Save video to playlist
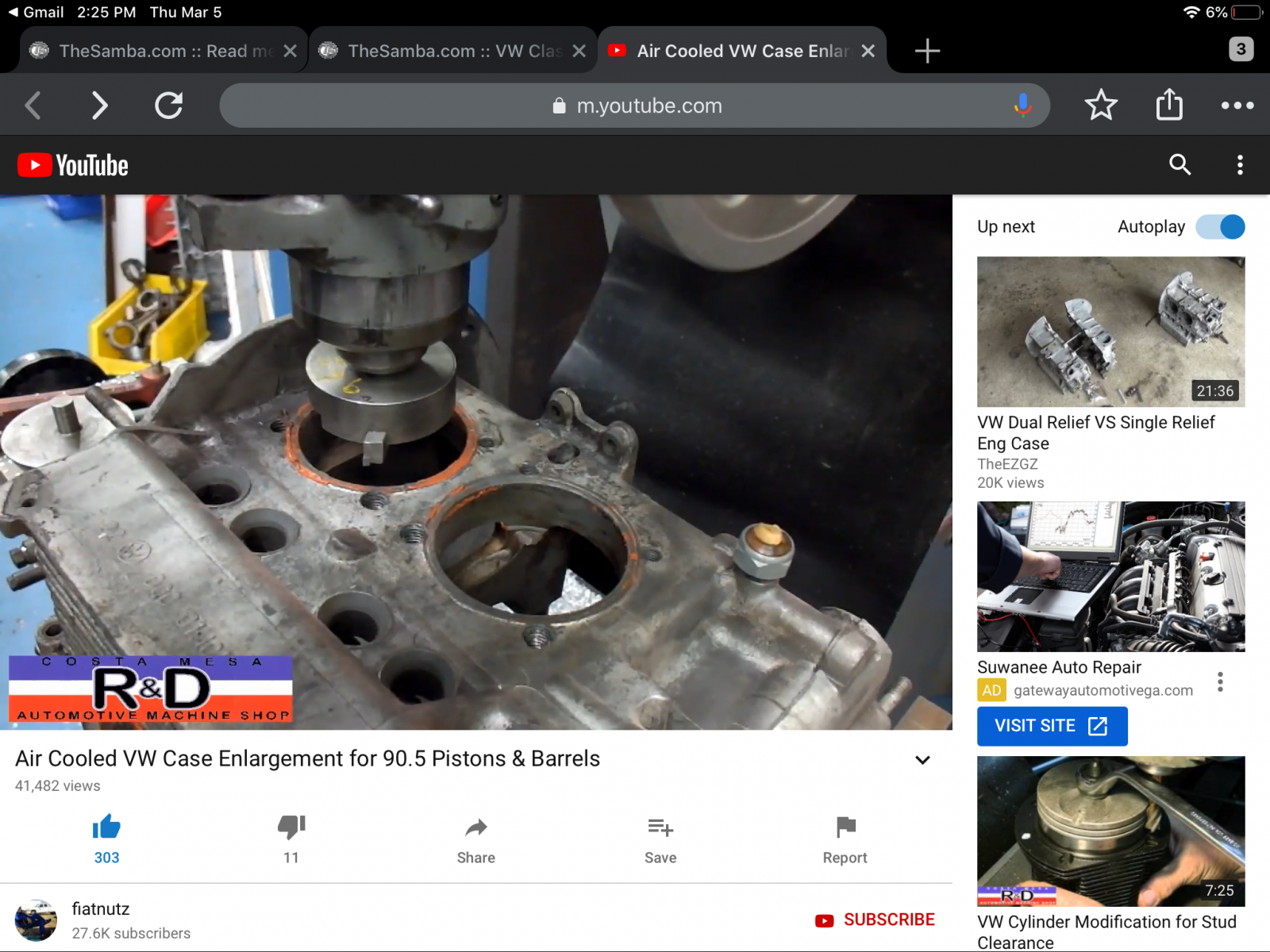This screenshot has height=952, width=1270. 660,828
